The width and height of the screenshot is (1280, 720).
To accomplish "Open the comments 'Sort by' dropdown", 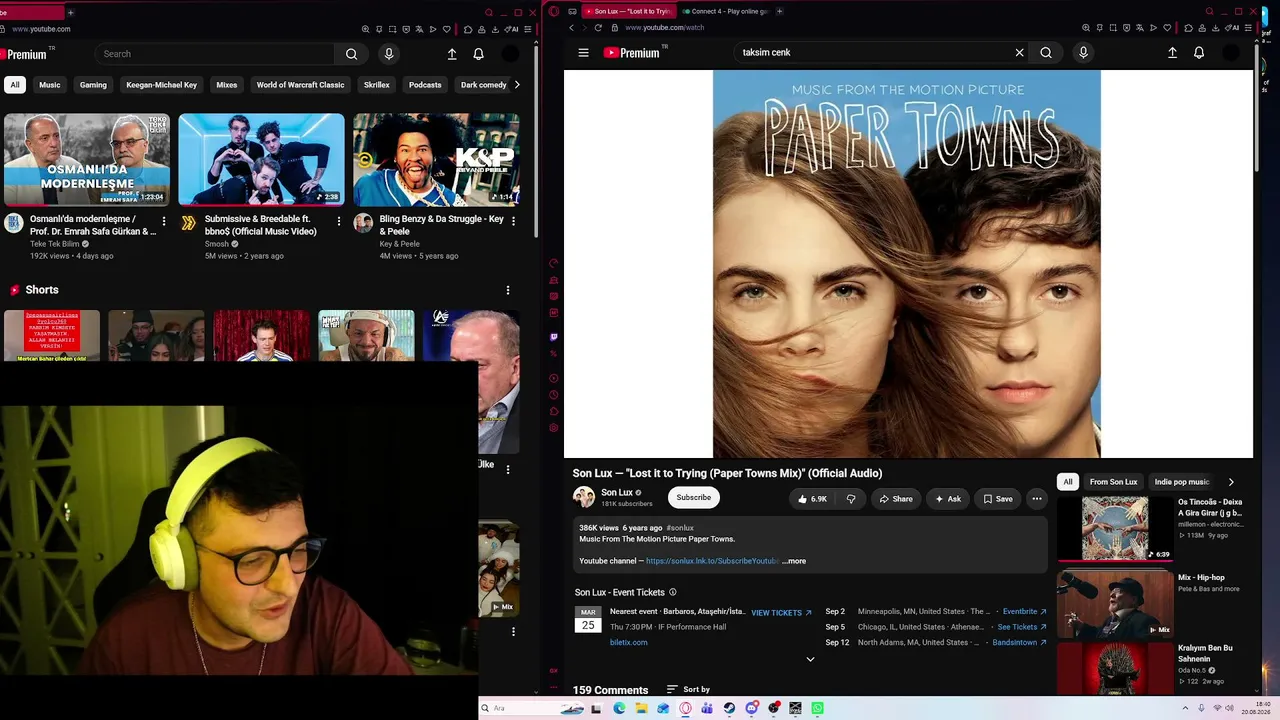I will pos(688,689).
